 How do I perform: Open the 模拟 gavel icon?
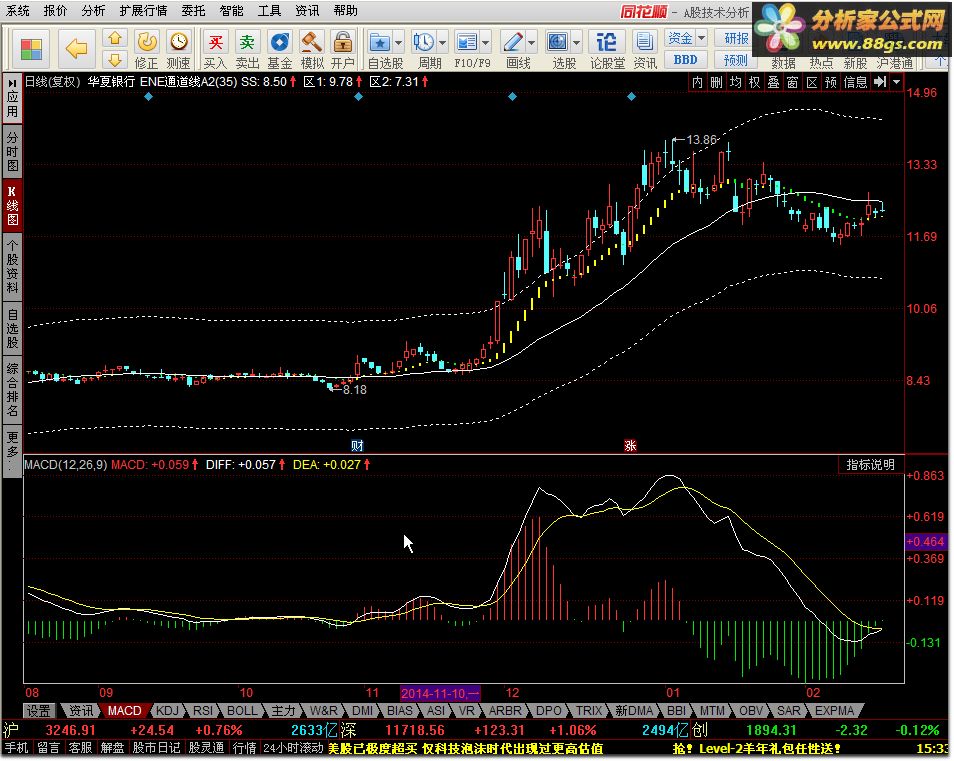coord(312,50)
